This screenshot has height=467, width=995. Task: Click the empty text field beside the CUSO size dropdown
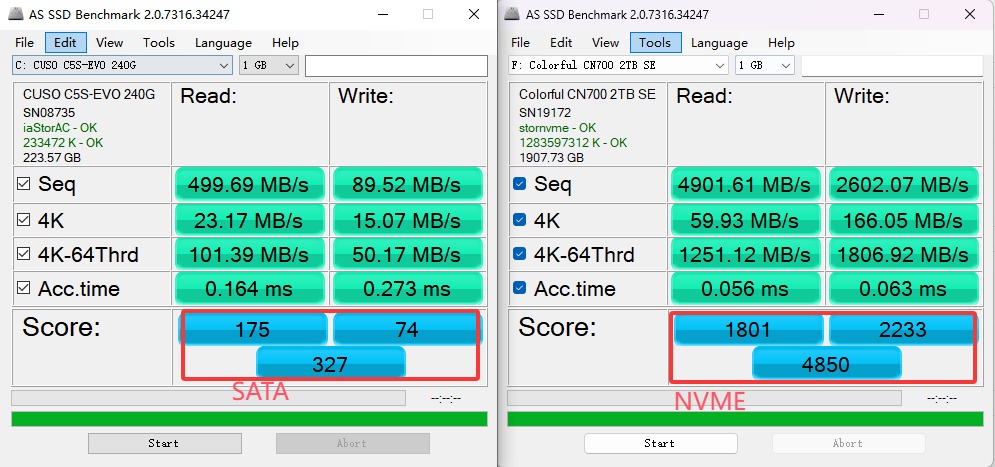396,65
